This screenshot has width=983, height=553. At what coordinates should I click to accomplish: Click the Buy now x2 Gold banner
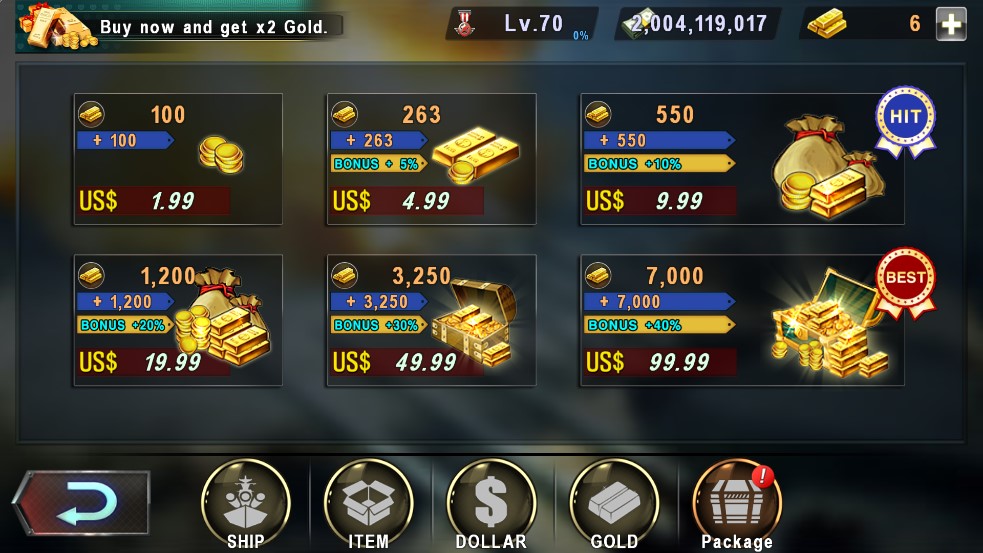tap(182, 26)
